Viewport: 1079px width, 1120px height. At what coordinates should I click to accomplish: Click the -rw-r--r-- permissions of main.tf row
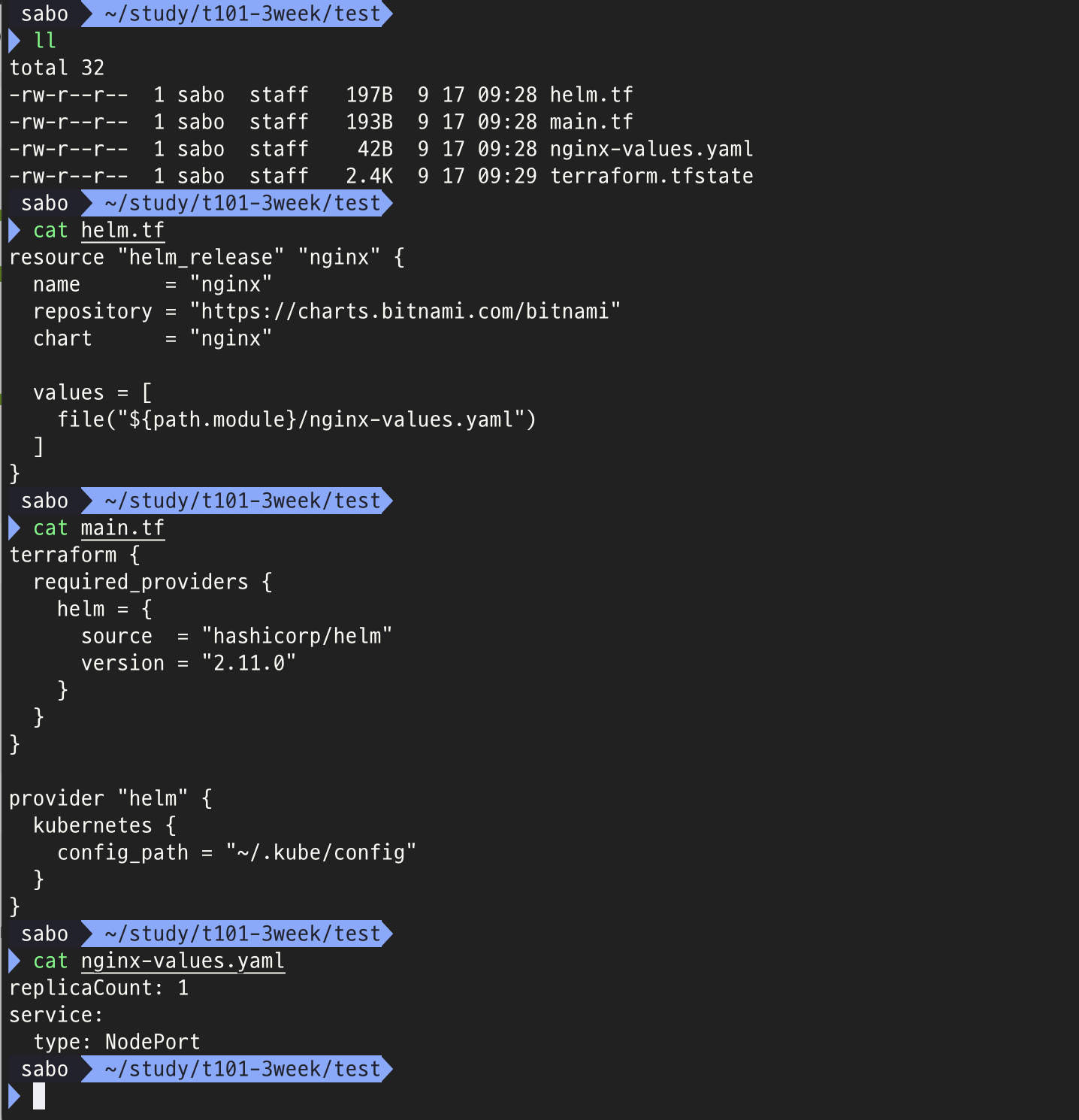click(68, 122)
